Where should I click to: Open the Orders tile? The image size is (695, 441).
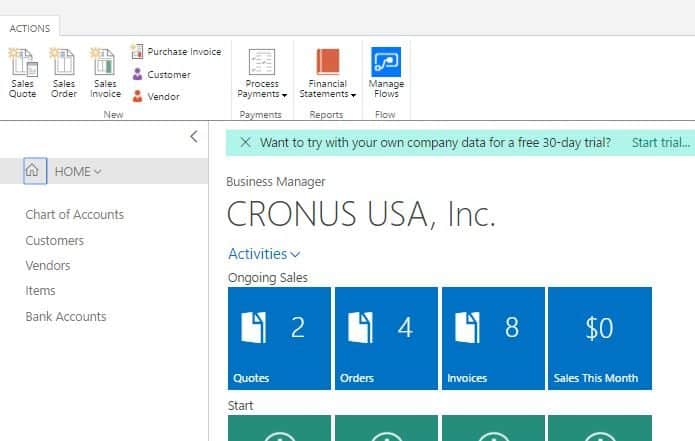click(386, 339)
